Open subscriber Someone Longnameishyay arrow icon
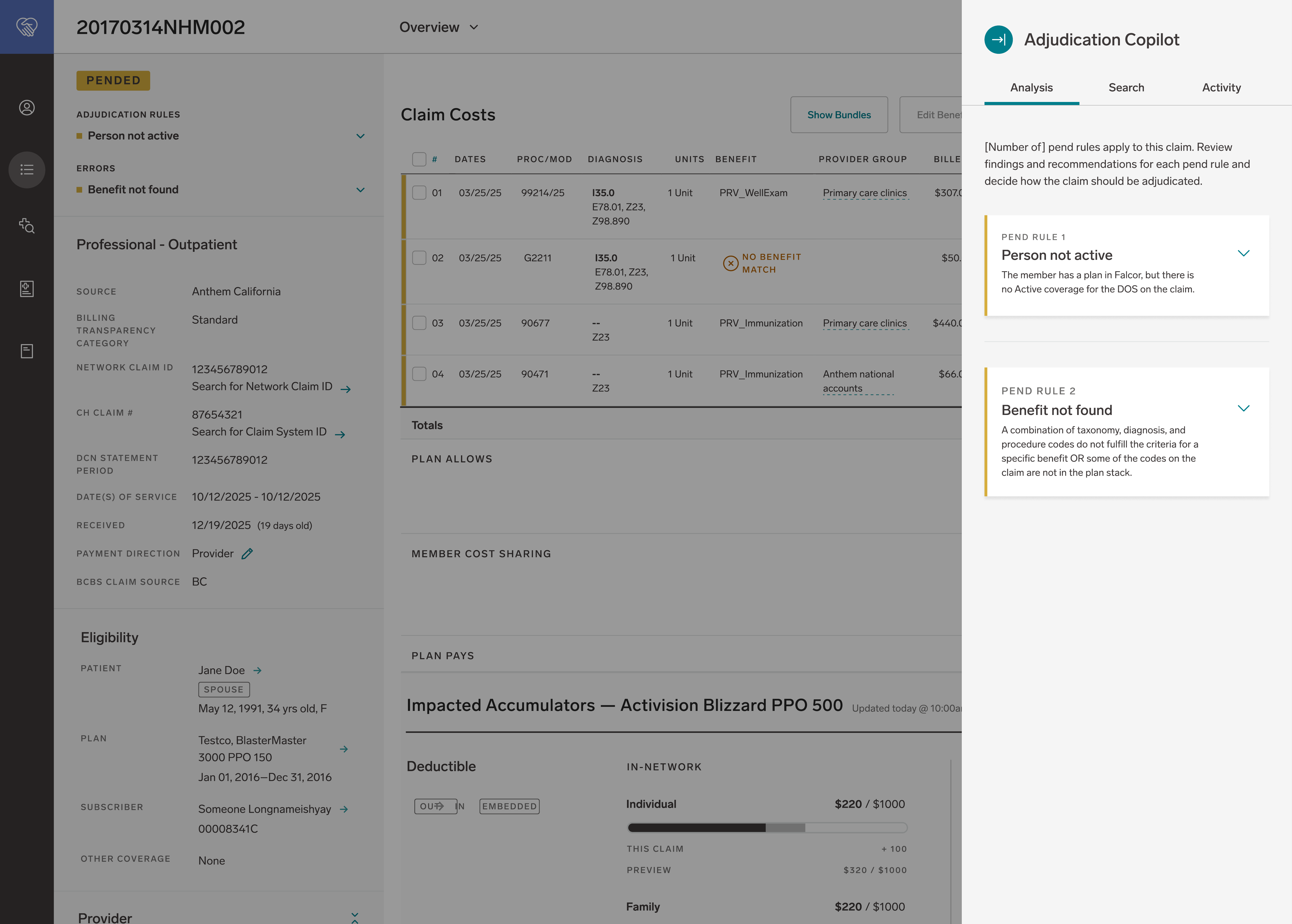Image resolution: width=1292 pixels, height=924 pixels. click(344, 809)
